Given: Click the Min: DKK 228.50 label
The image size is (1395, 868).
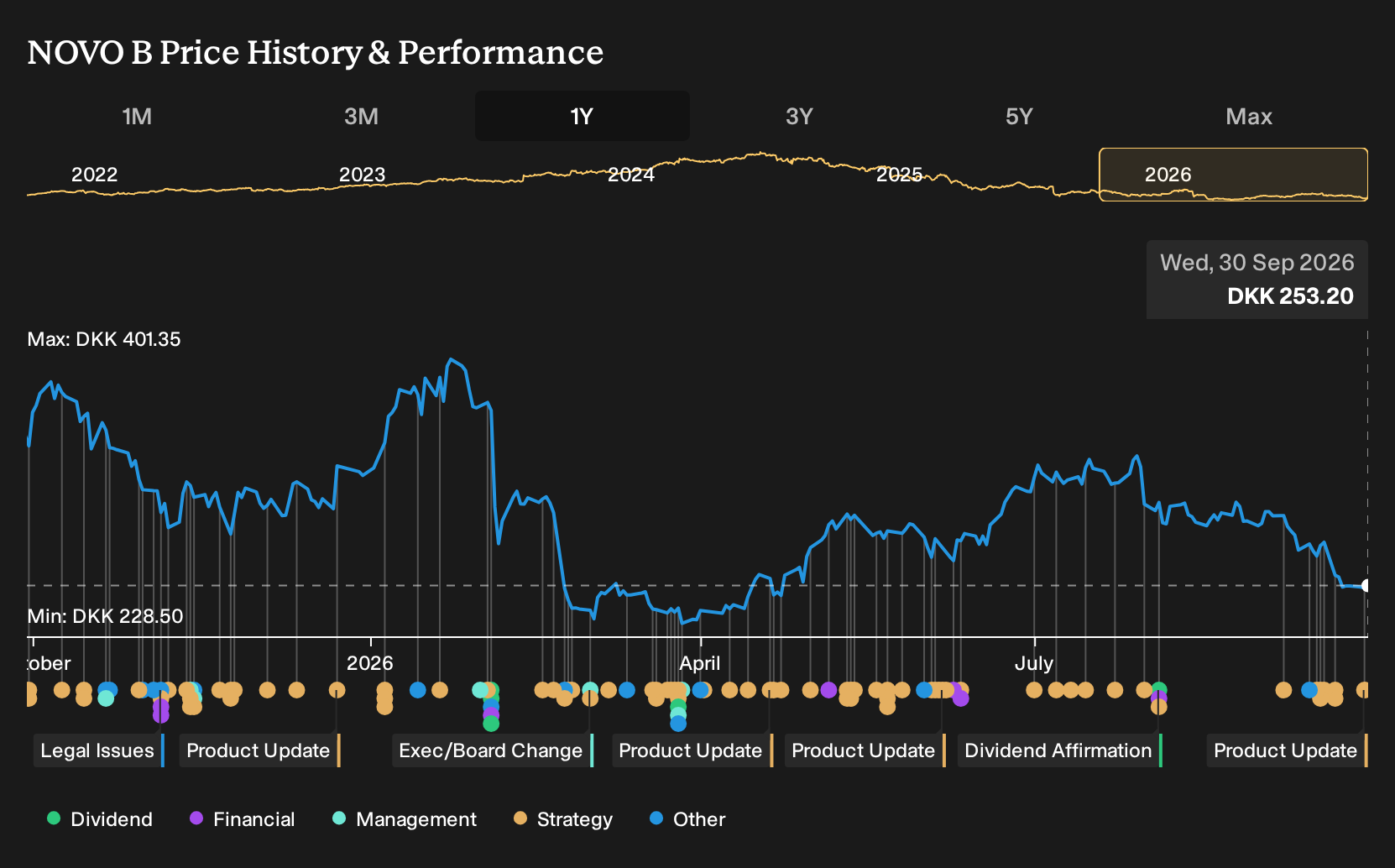Looking at the screenshot, I should [105, 616].
